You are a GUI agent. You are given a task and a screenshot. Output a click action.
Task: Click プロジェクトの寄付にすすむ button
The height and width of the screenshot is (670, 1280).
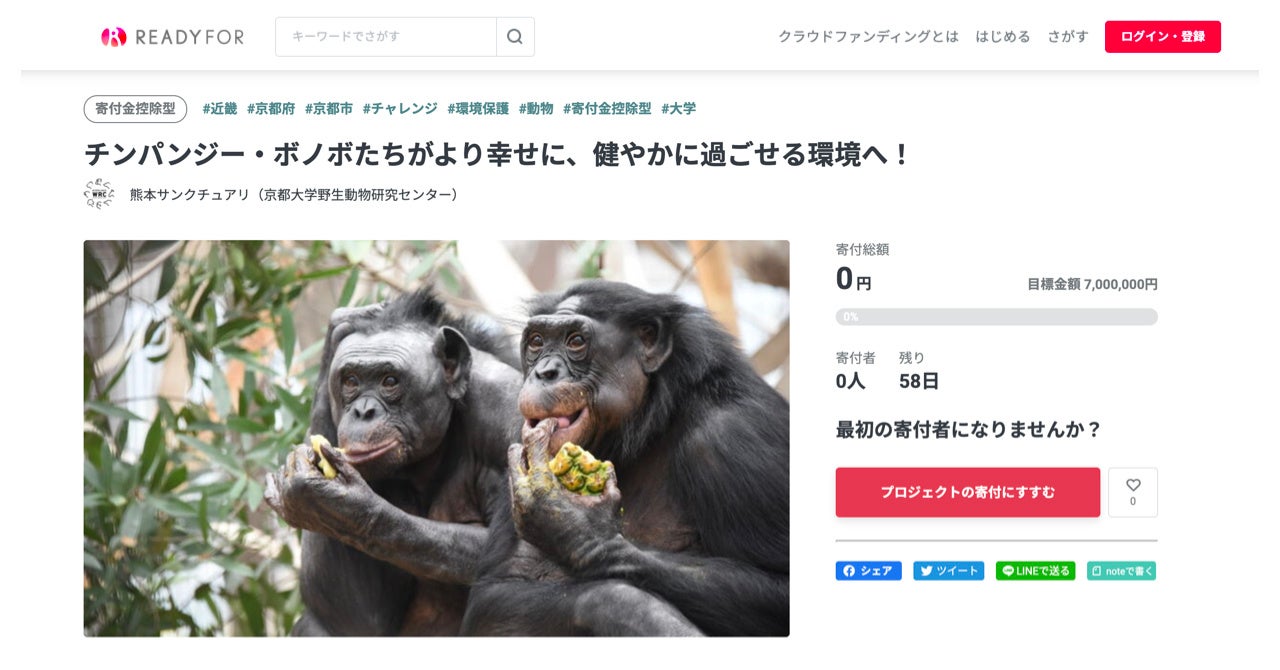tap(968, 492)
